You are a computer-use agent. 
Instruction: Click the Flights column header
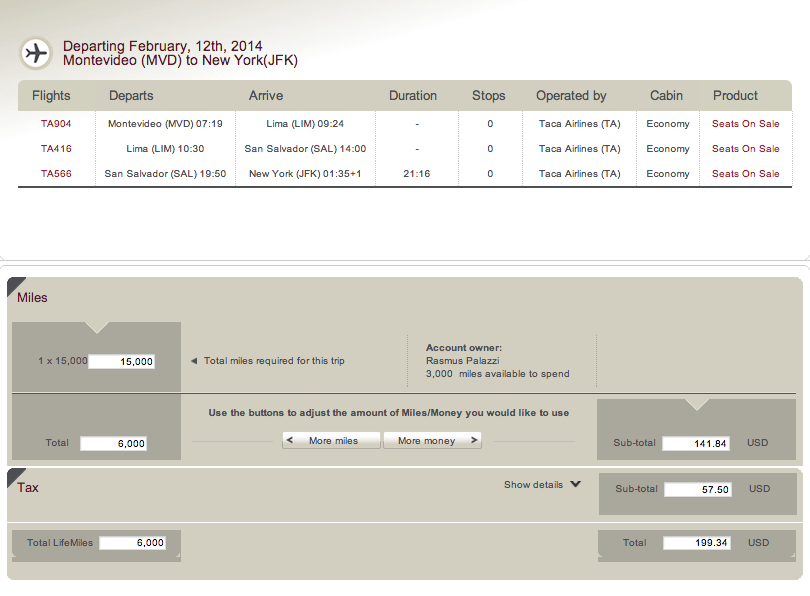tap(51, 96)
